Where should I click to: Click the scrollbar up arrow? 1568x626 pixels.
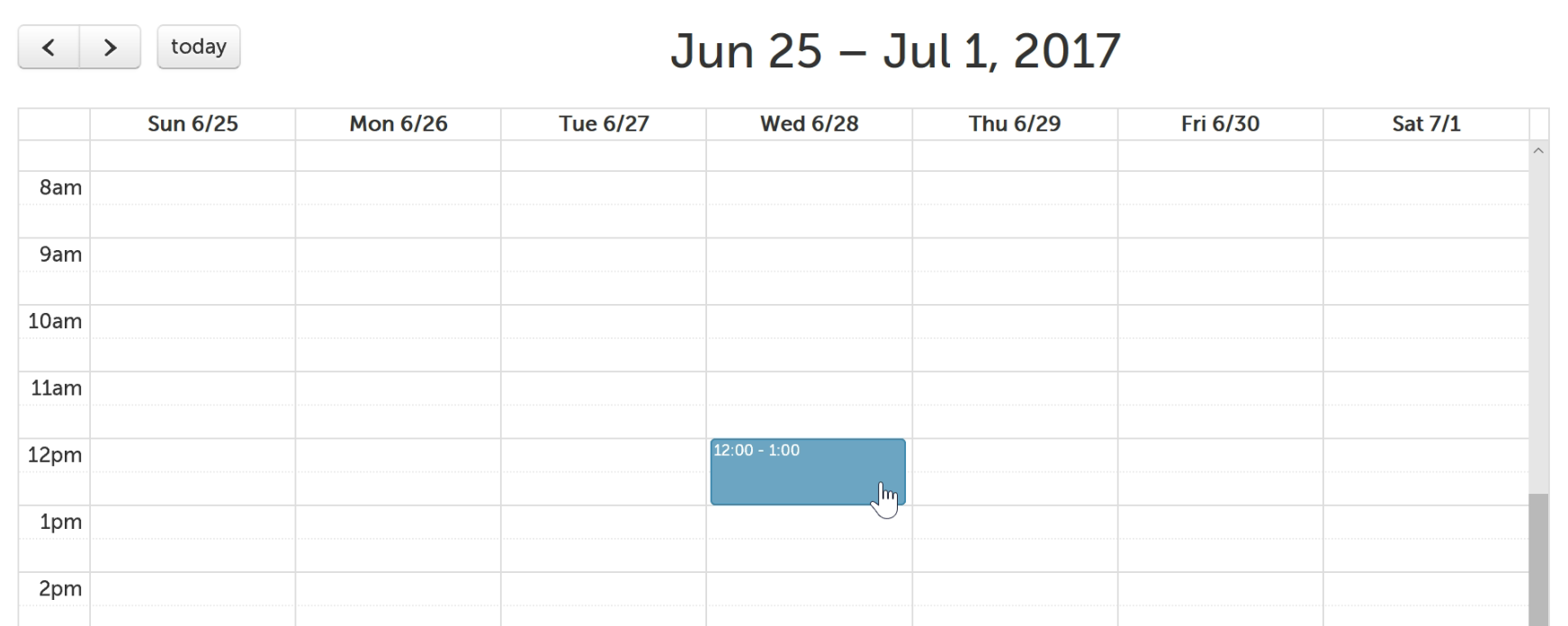tap(1538, 151)
